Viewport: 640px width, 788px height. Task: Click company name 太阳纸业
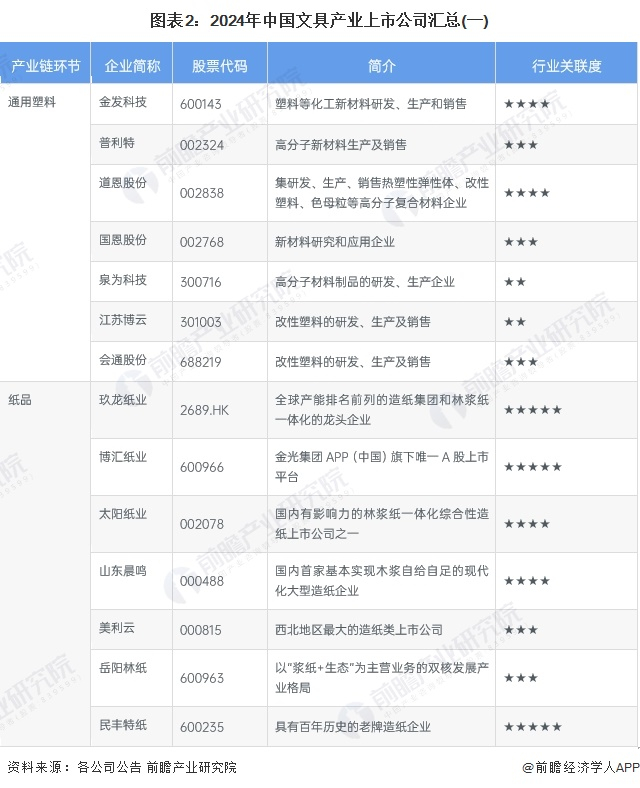(123, 514)
